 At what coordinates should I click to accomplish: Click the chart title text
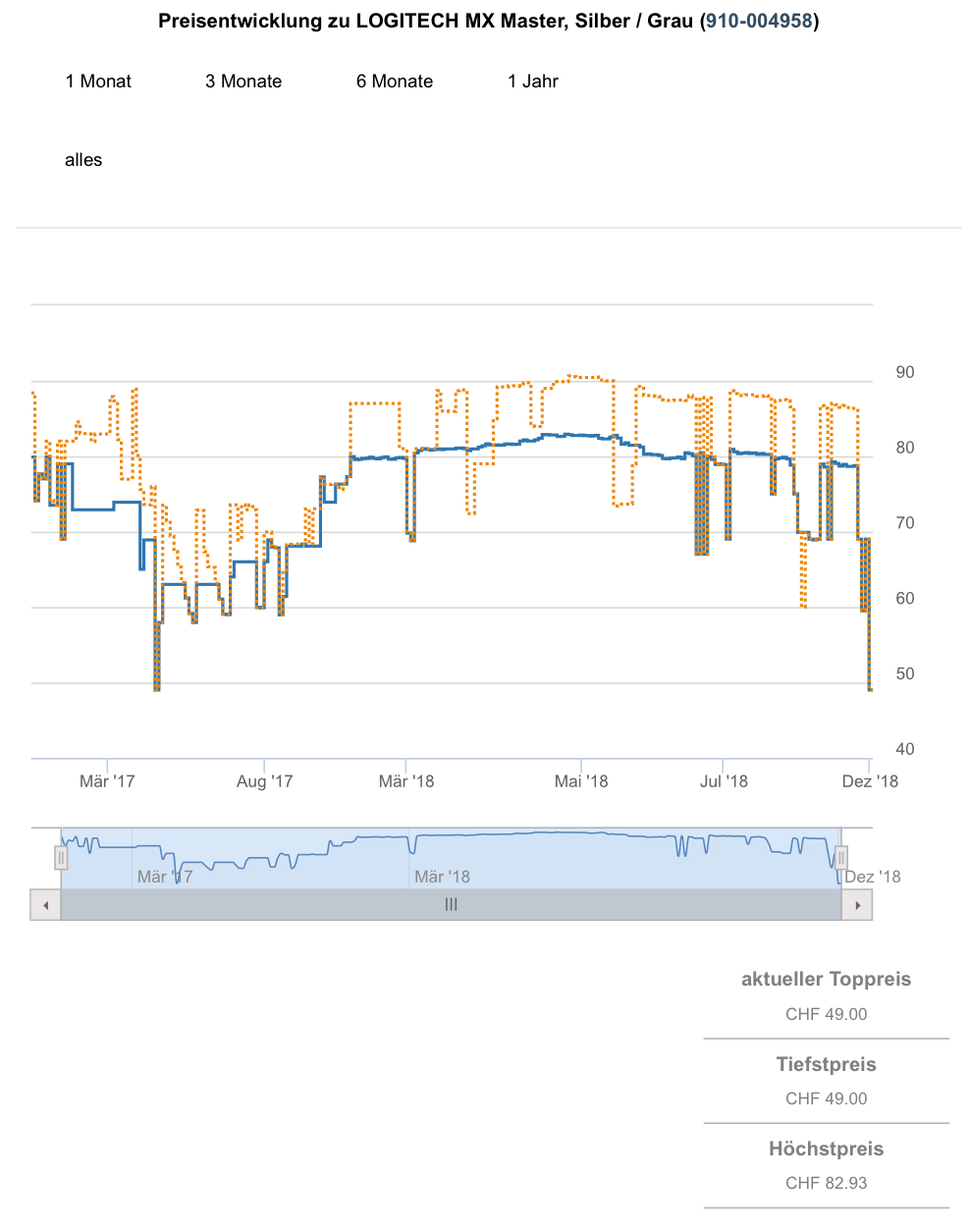(x=428, y=21)
